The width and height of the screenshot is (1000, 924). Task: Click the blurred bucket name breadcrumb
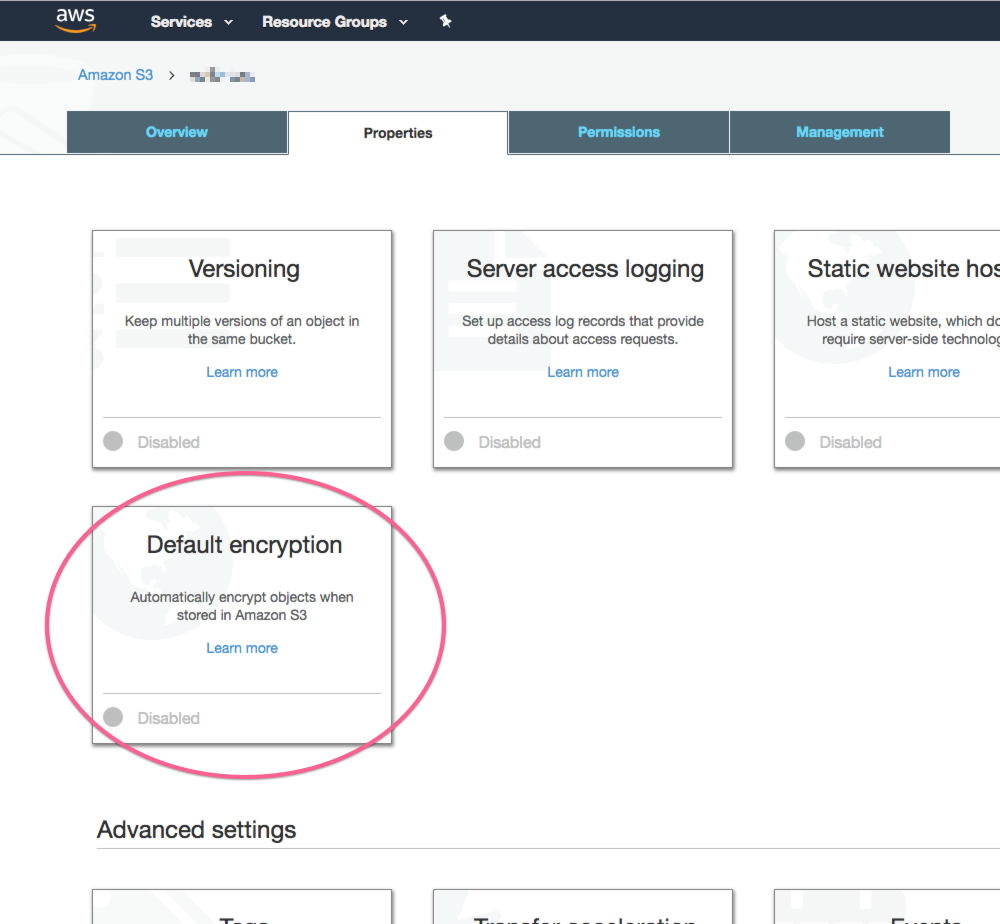pos(222,76)
